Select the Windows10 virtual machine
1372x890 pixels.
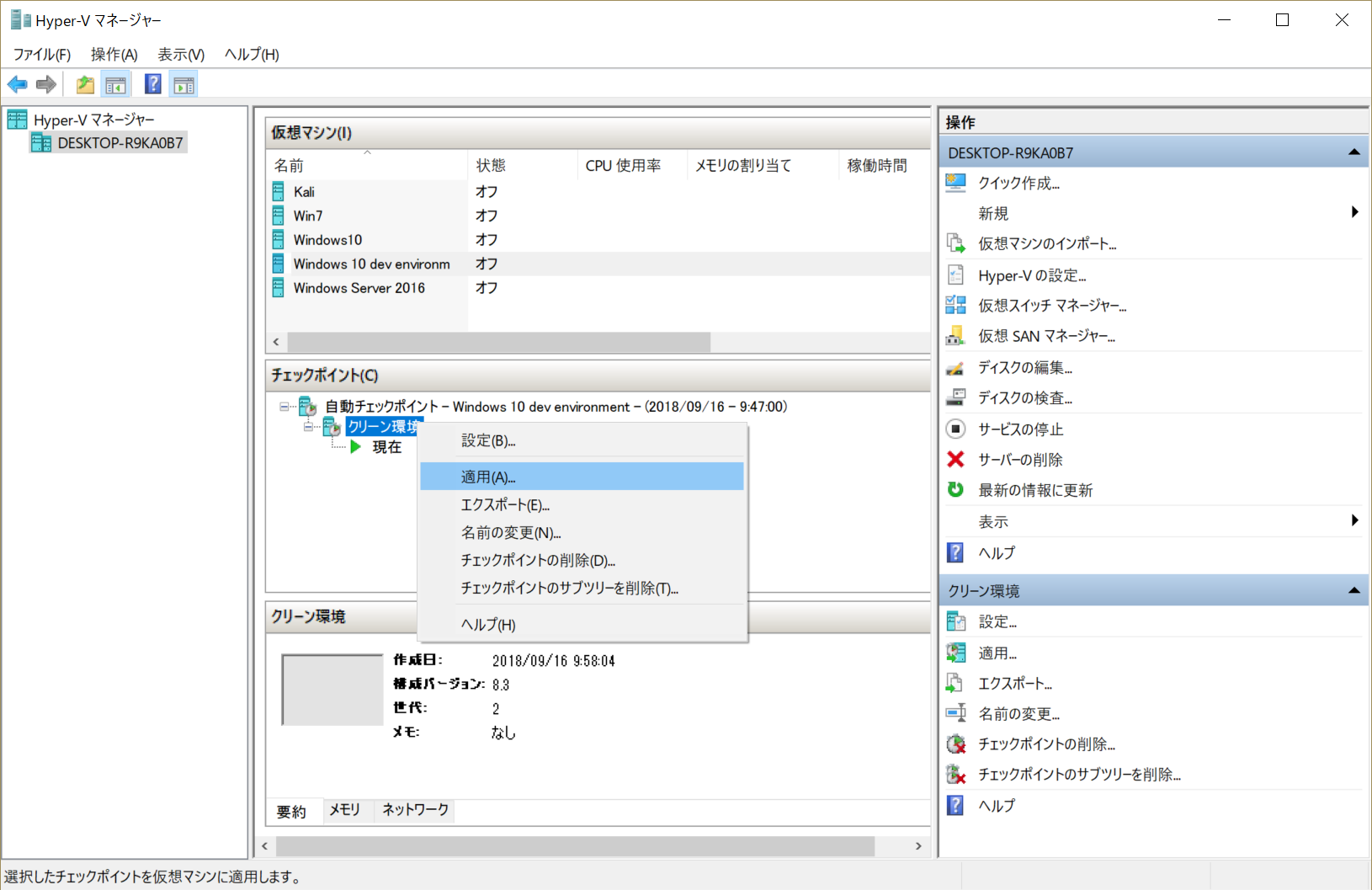328,240
